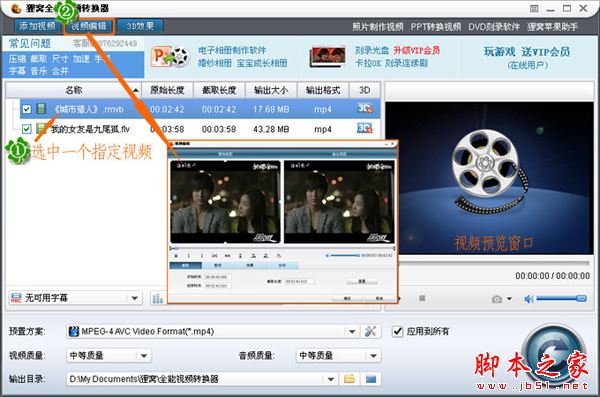Open the 刻录光盘 link
The width and height of the screenshot is (600, 397).
(372, 50)
